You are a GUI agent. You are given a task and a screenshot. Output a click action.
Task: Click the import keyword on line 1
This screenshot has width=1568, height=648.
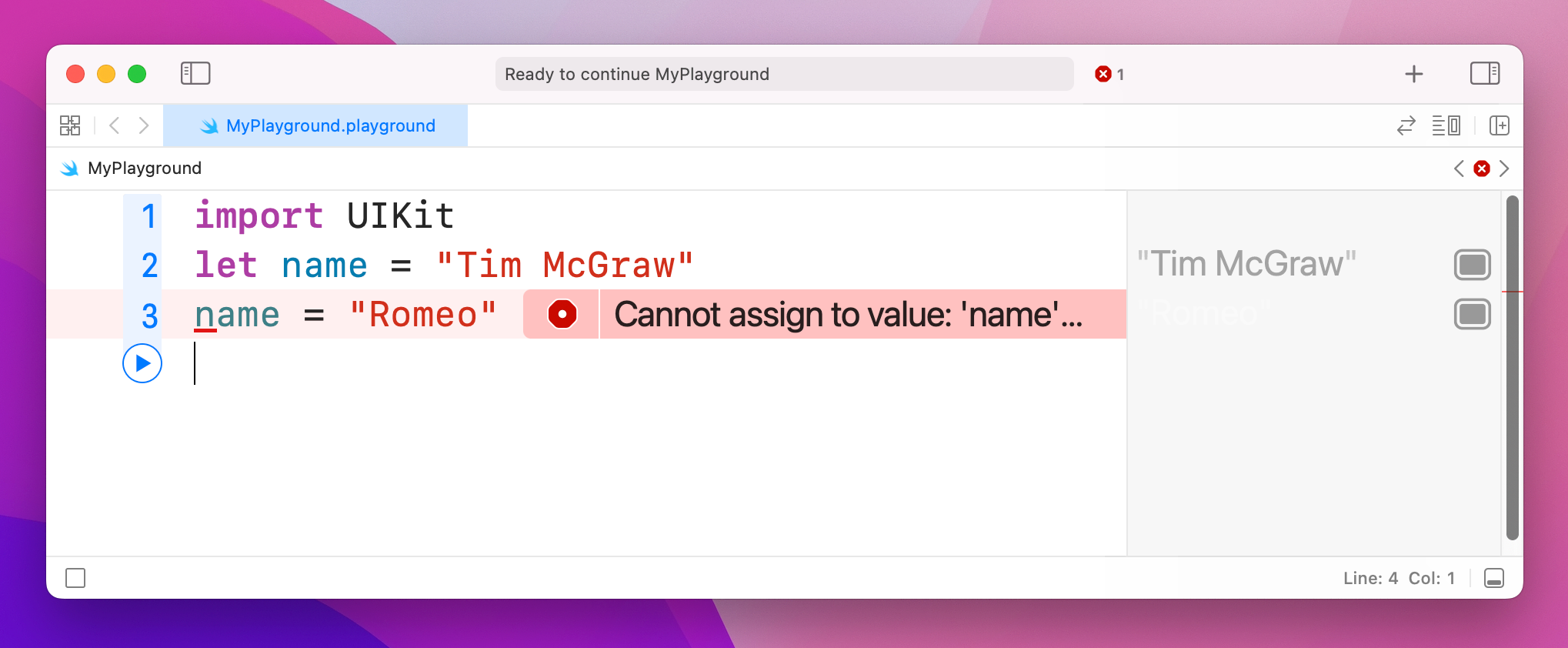pos(259,215)
